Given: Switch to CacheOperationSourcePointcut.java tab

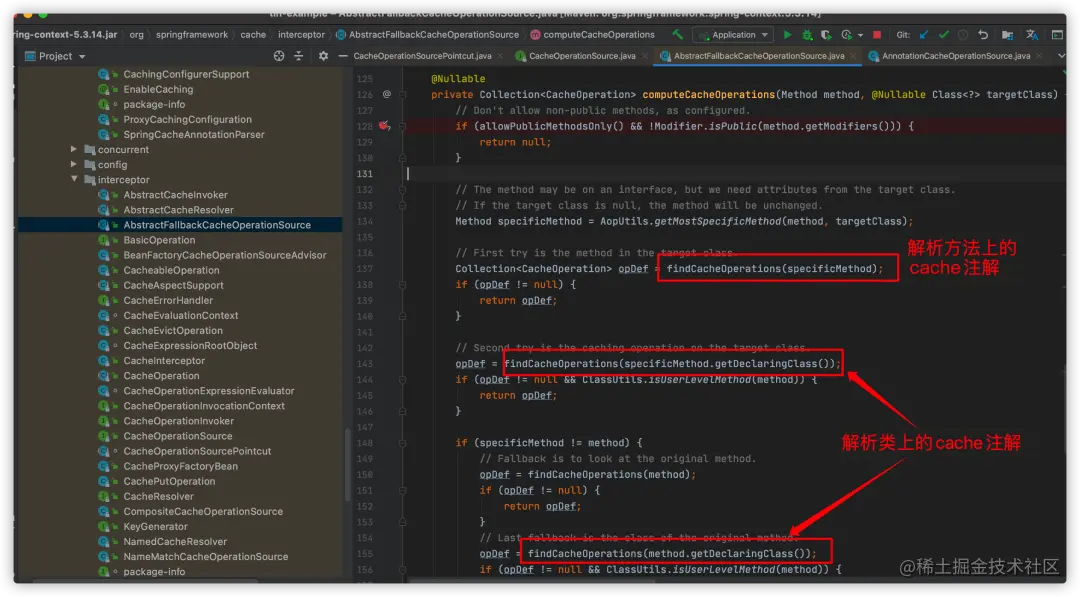Looking at the screenshot, I should pyautogui.click(x=422, y=56).
